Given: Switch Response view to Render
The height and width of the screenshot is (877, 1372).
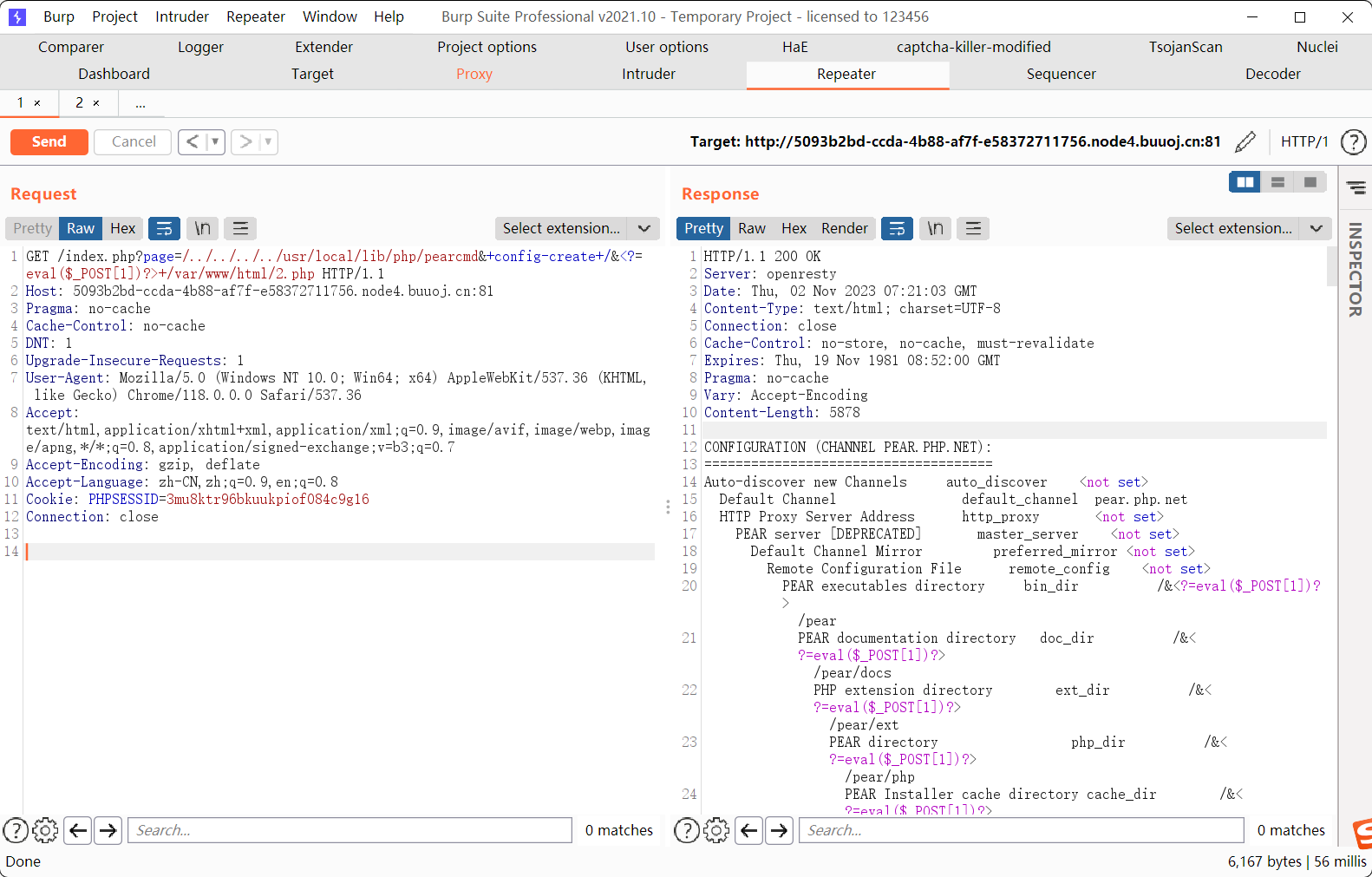Looking at the screenshot, I should (845, 228).
